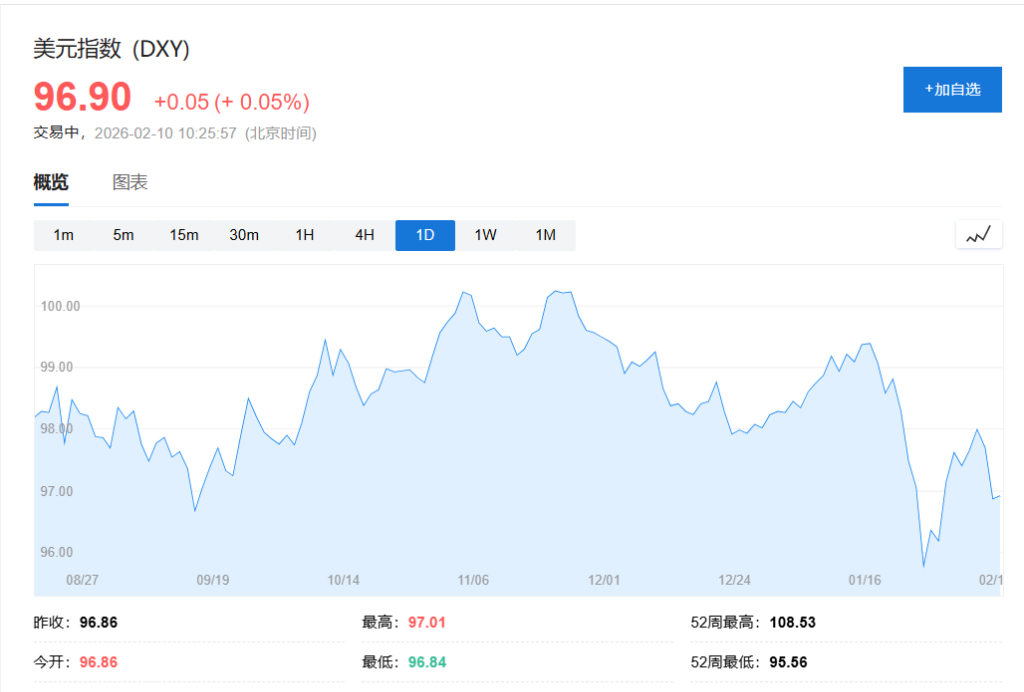This screenshot has height=692, width=1024.
Task: Select the 1H timeframe
Action: pyautogui.click(x=304, y=234)
